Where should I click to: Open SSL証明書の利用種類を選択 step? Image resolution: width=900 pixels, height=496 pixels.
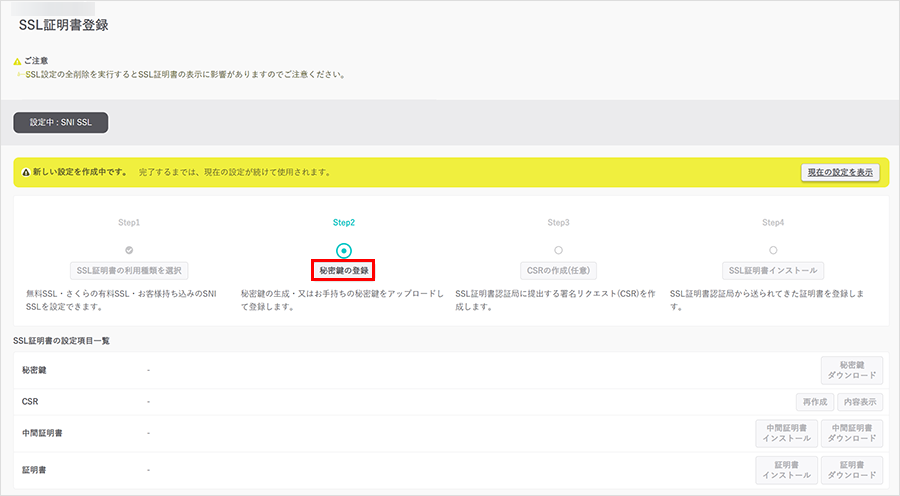point(130,270)
